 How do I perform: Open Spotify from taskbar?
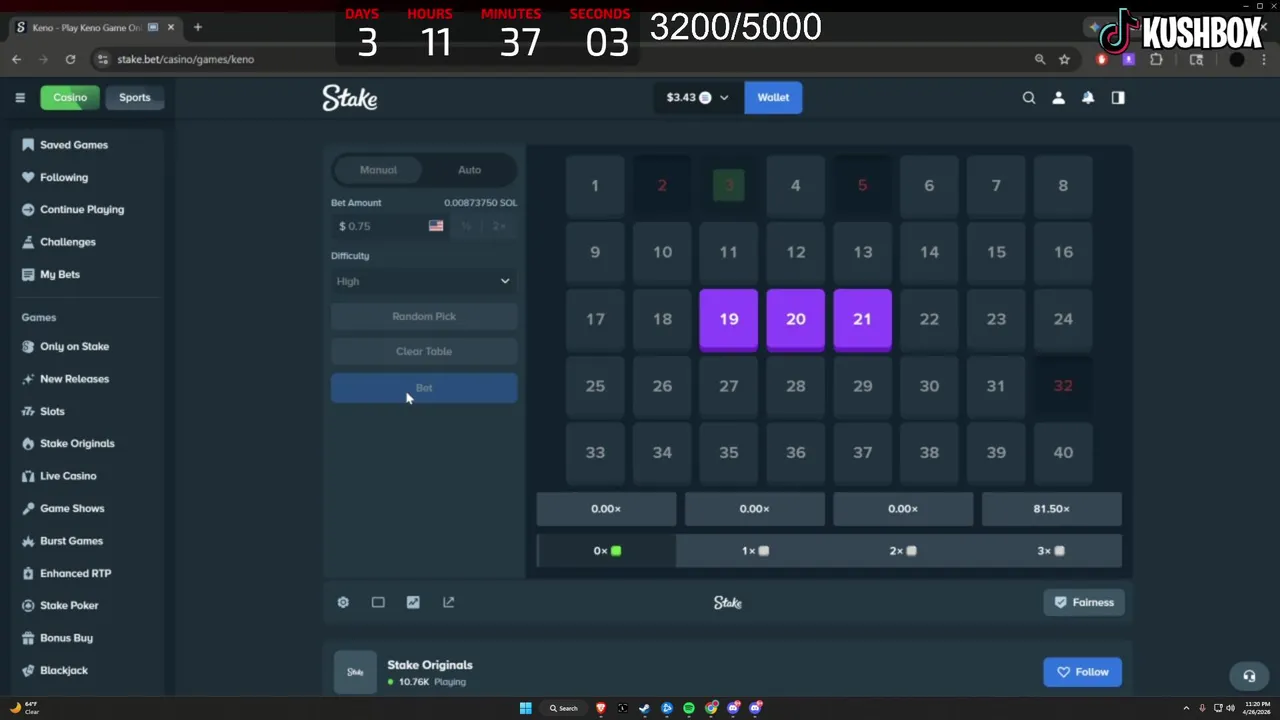point(689,708)
